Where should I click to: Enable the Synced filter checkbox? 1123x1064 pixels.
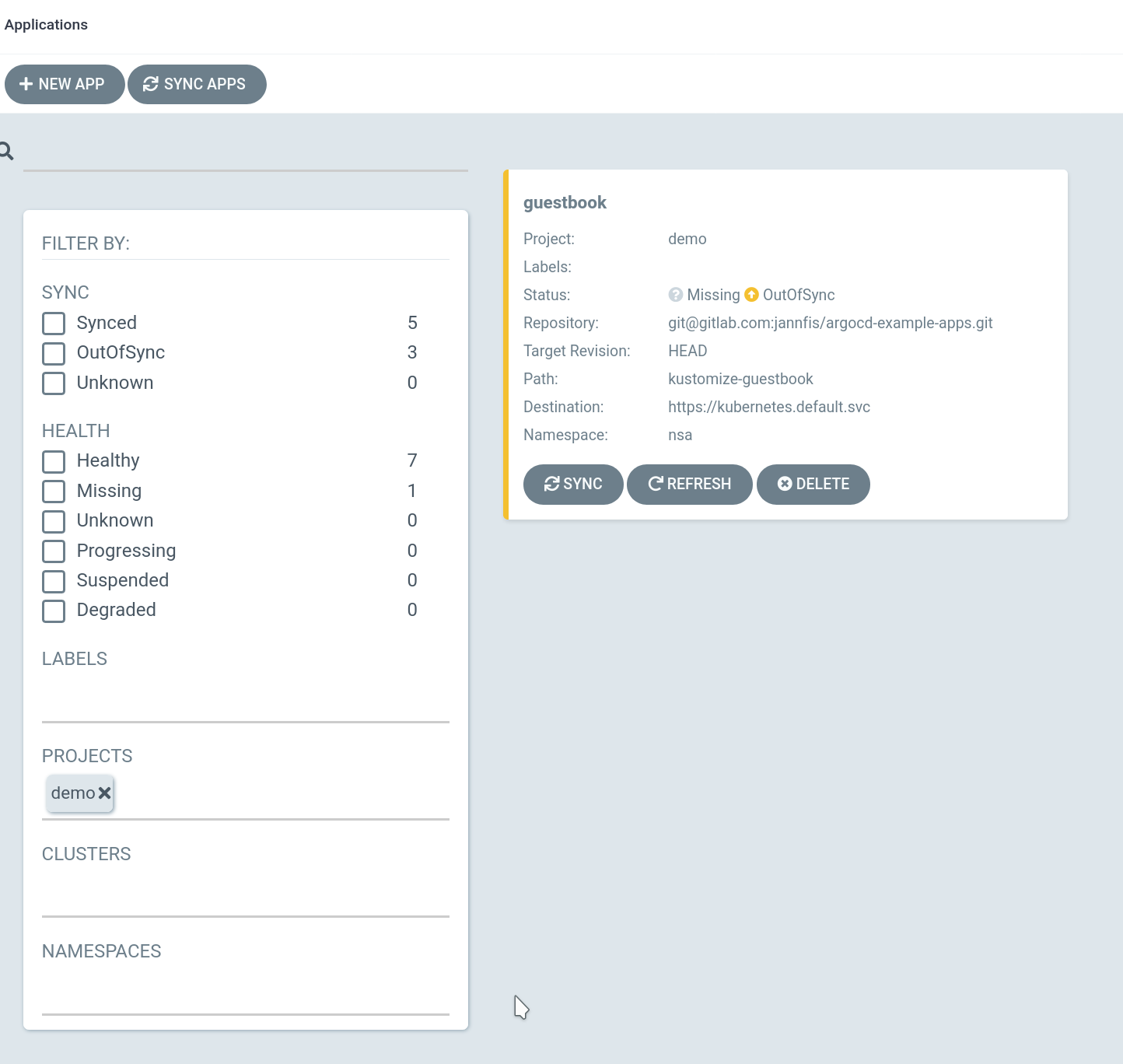[x=54, y=323]
